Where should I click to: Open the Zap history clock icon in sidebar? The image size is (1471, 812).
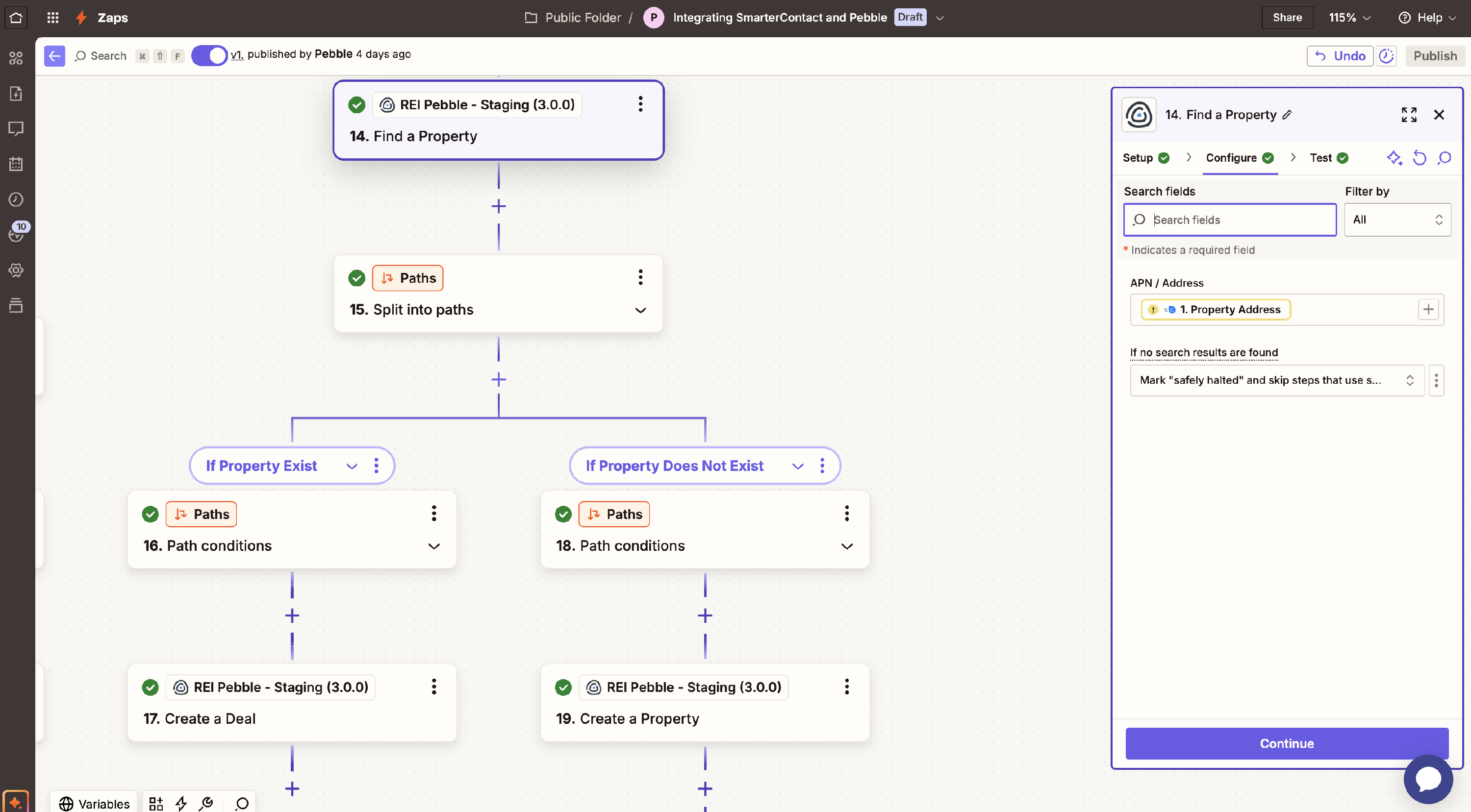click(x=16, y=199)
